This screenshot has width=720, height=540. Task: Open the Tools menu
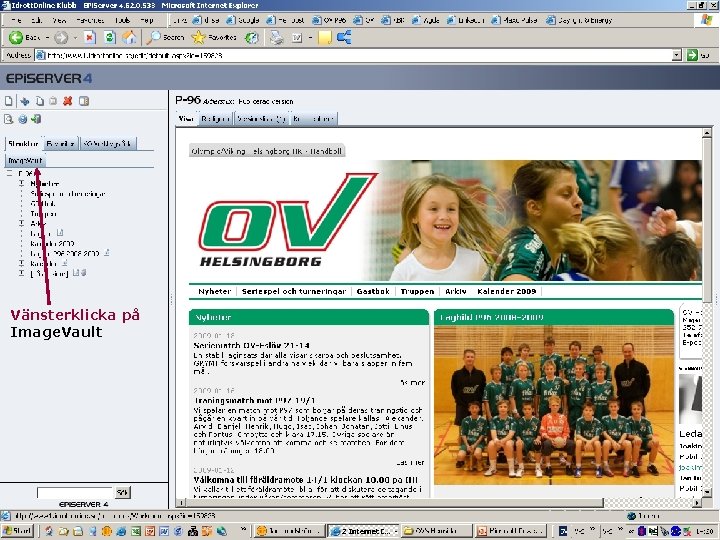click(123, 20)
